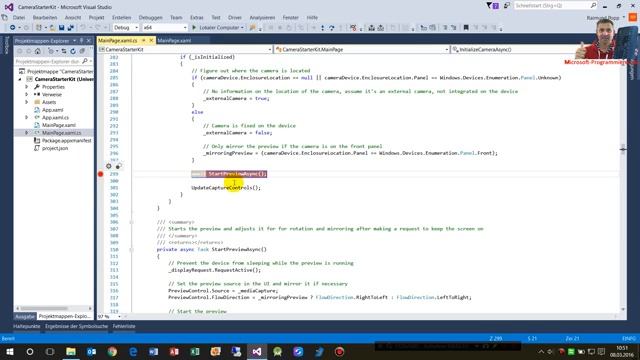This screenshot has width=640, height=360.
Task: Open the InitializeCameraAsync member dropdown
Action: pyautogui.click(x=513, y=49)
